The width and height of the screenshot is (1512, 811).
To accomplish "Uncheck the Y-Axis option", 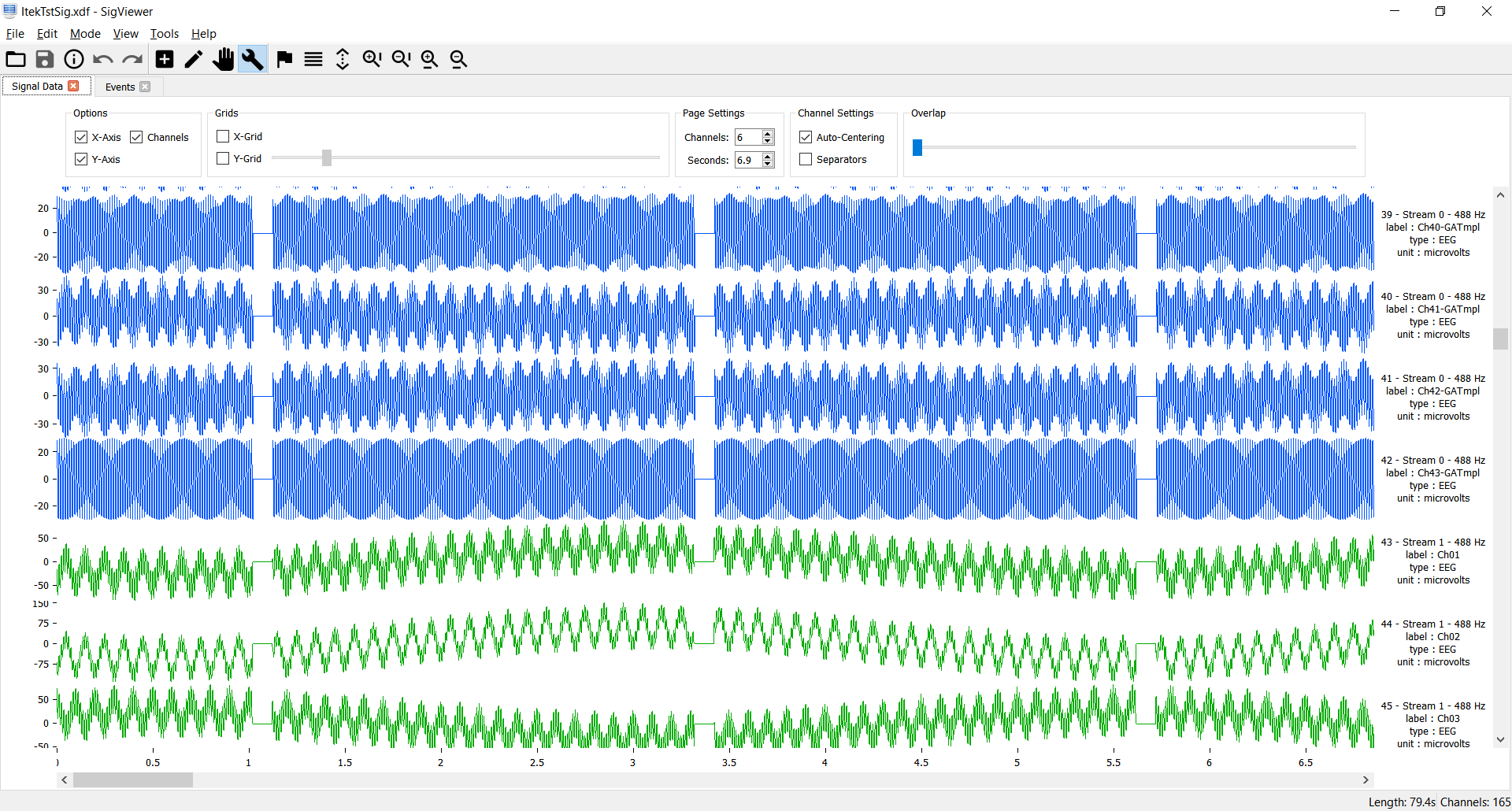I will click(81, 159).
